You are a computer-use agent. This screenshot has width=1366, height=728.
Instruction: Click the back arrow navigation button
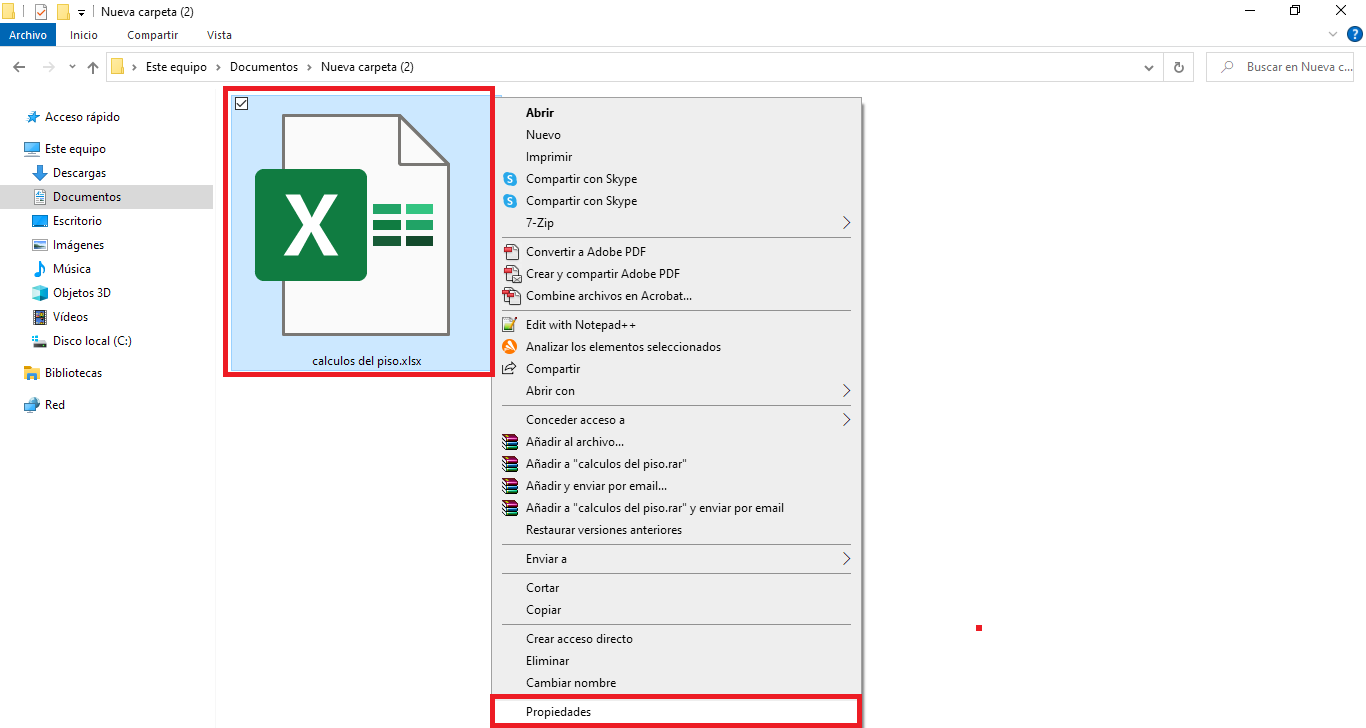19,67
